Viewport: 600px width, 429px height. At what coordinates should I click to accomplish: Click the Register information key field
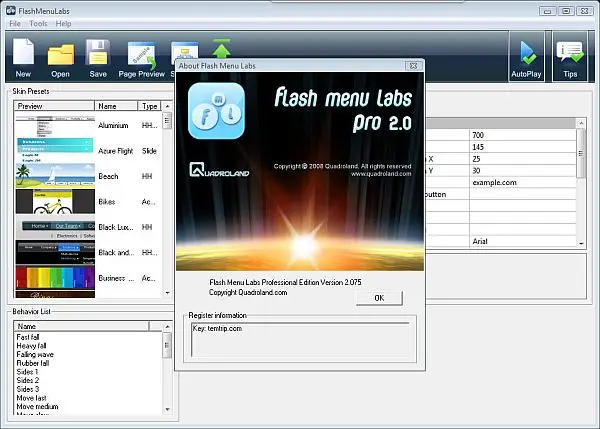click(x=300, y=339)
